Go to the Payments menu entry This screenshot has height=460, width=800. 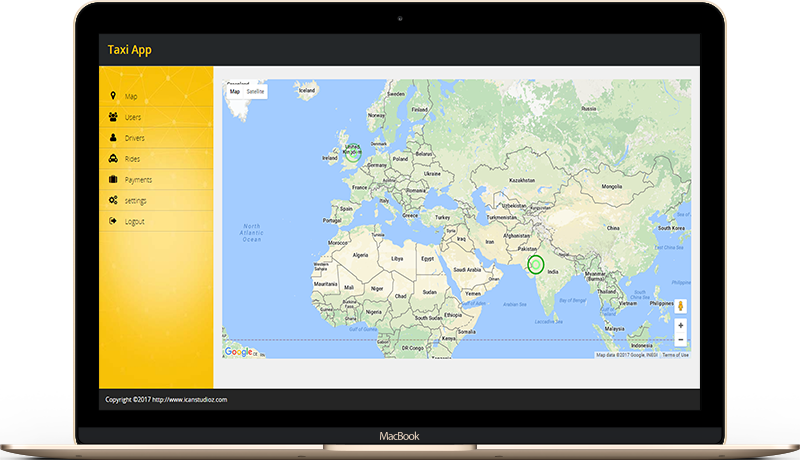point(138,180)
